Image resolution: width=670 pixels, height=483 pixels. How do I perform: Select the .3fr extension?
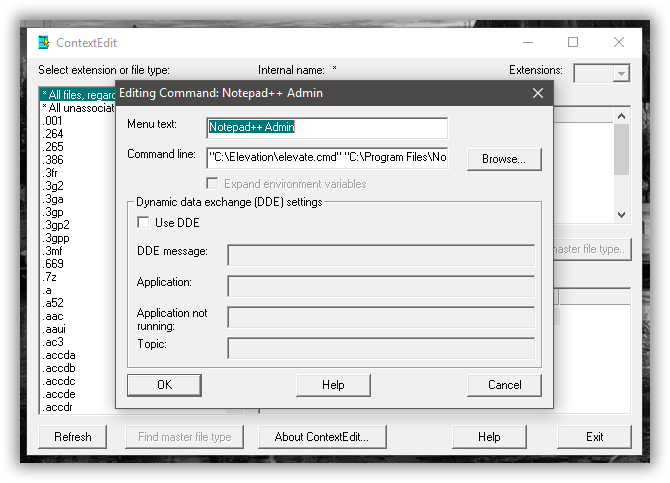click(50, 173)
